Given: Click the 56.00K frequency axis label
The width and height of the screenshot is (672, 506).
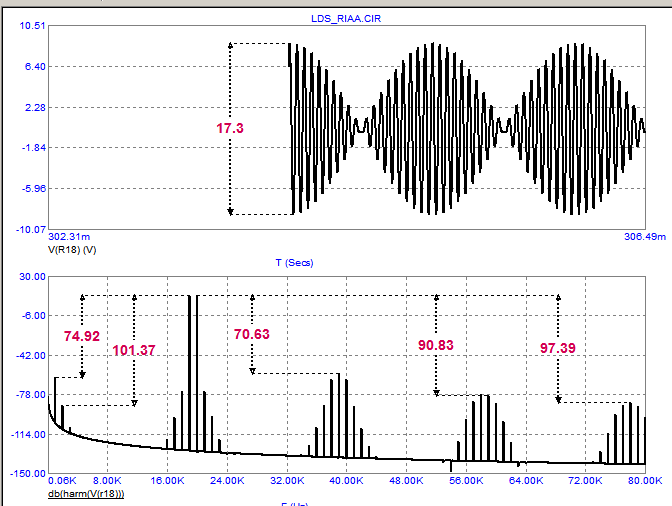Looking at the screenshot, I should pyautogui.click(x=466, y=481).
